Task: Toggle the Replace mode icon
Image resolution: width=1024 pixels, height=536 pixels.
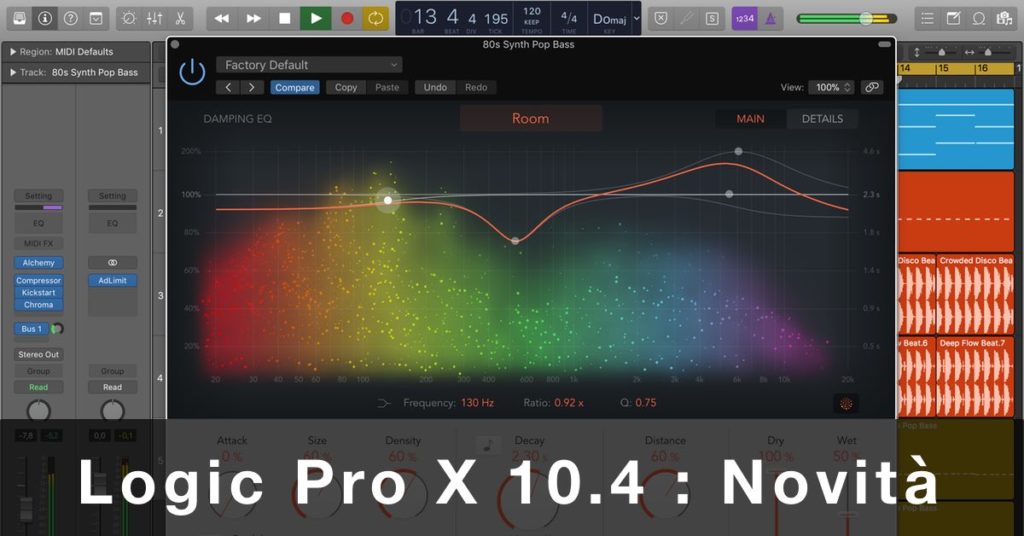Action: 661,18
